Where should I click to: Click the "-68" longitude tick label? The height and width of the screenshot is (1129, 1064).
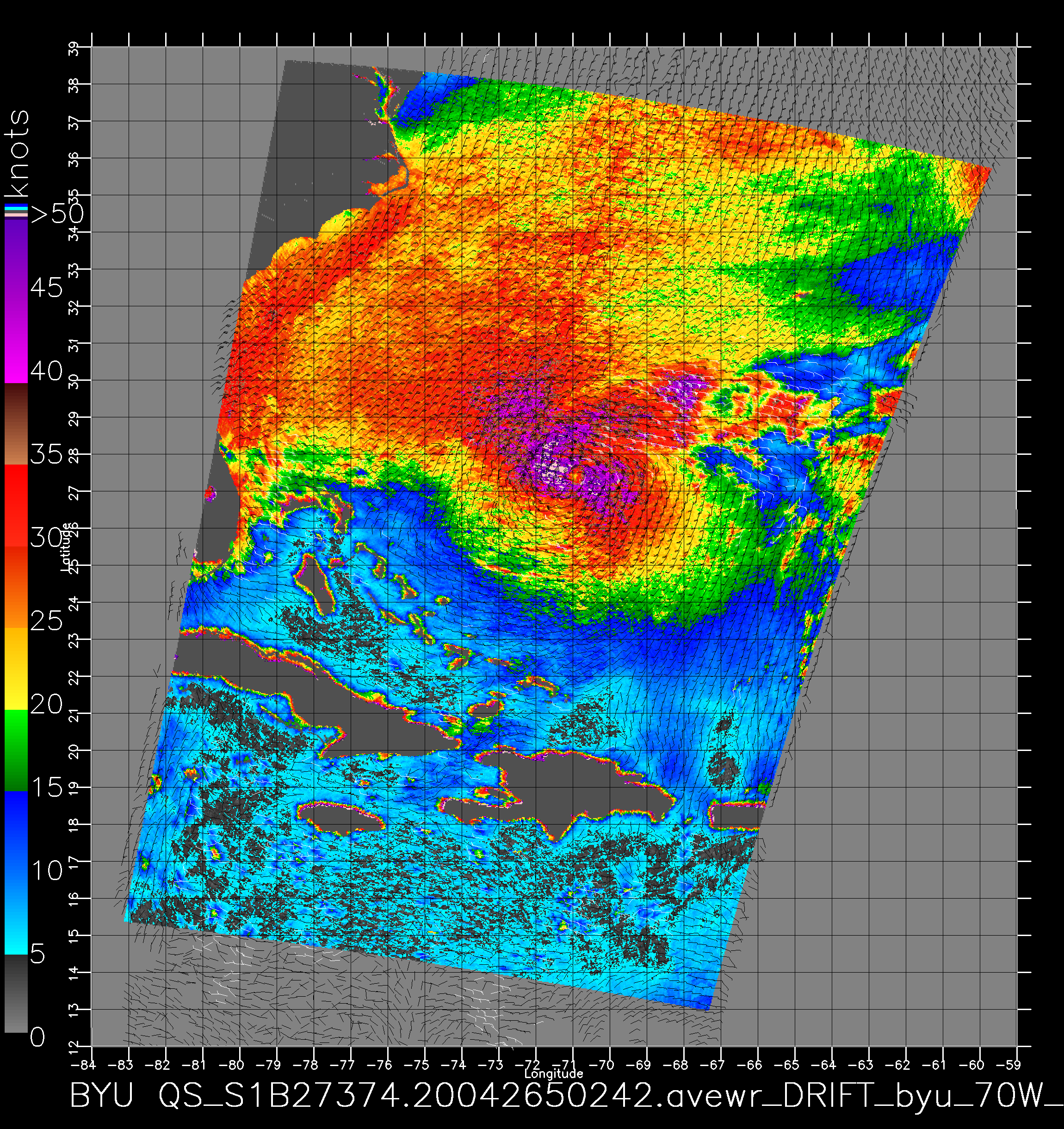pos(677,1065)
